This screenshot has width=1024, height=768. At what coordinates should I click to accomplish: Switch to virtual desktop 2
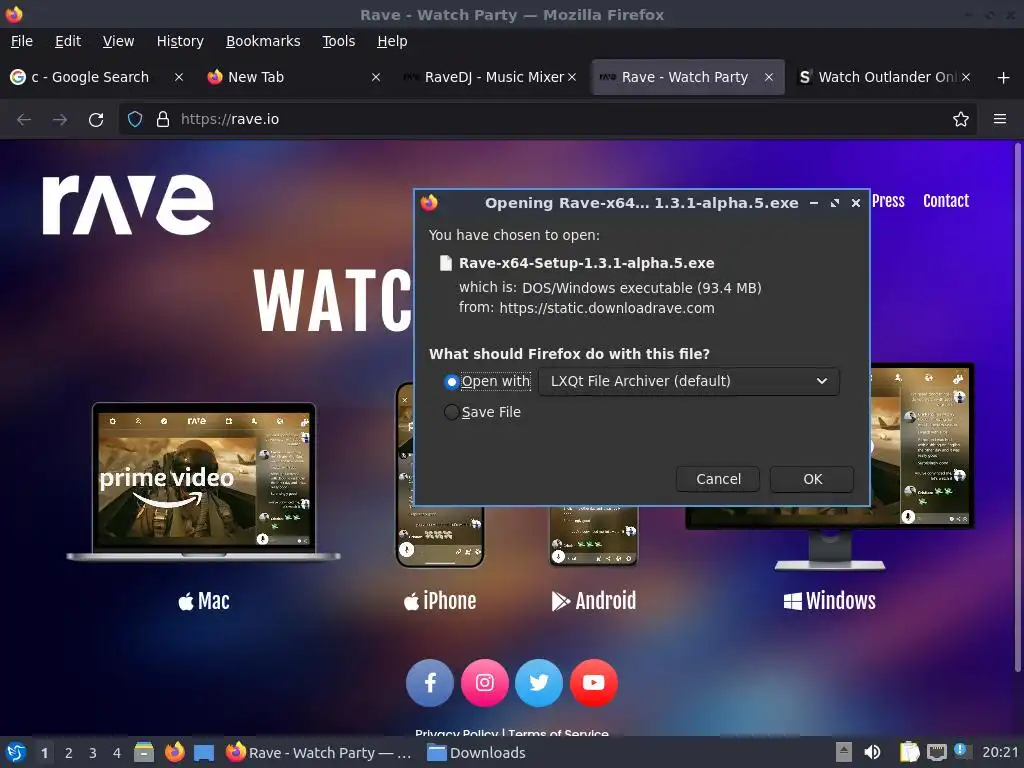click(x=69, y=753)
